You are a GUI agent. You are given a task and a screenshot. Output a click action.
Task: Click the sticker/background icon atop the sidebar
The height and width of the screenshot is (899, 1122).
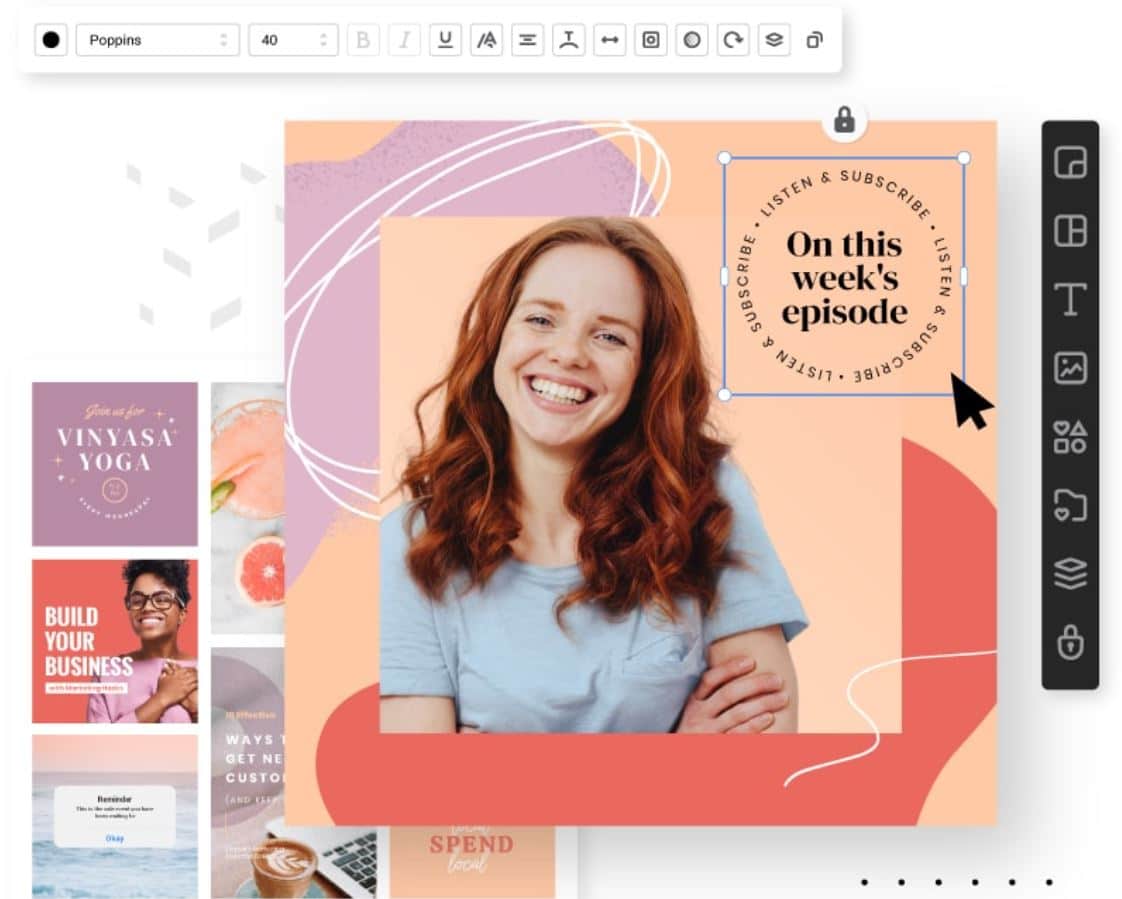pyautogui.click(x=1070, y=162)
